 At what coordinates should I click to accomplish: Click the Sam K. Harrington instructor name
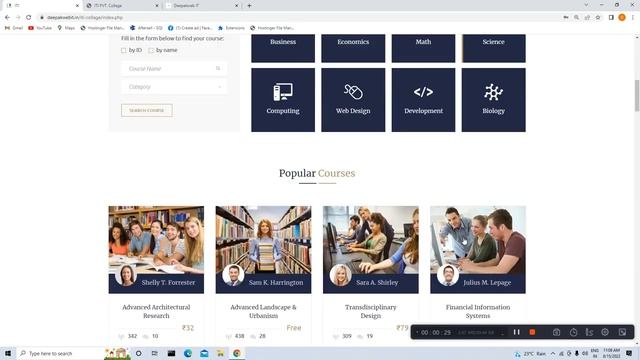(276, 282)
